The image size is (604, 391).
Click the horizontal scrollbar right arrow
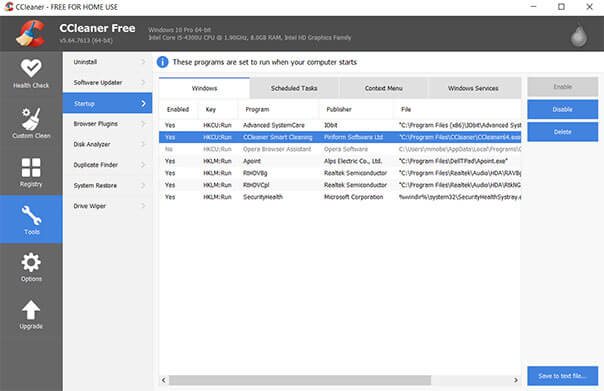tap(516, 380)
